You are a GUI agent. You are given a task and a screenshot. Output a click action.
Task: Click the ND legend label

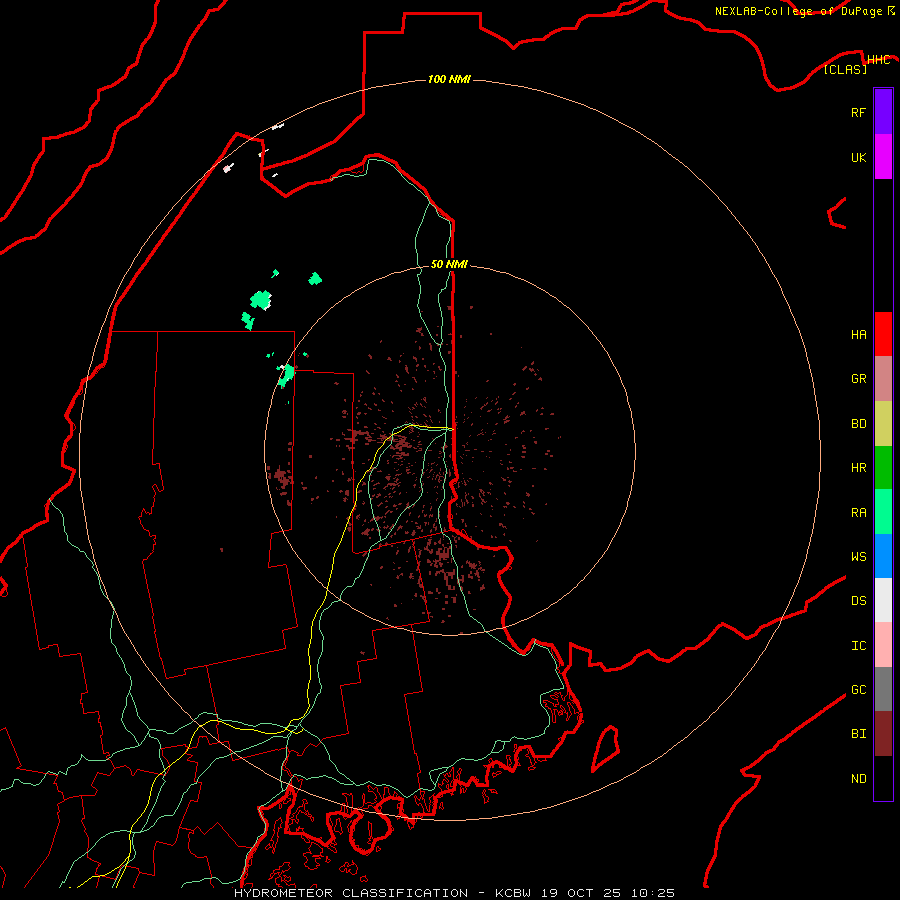[858, 779]
